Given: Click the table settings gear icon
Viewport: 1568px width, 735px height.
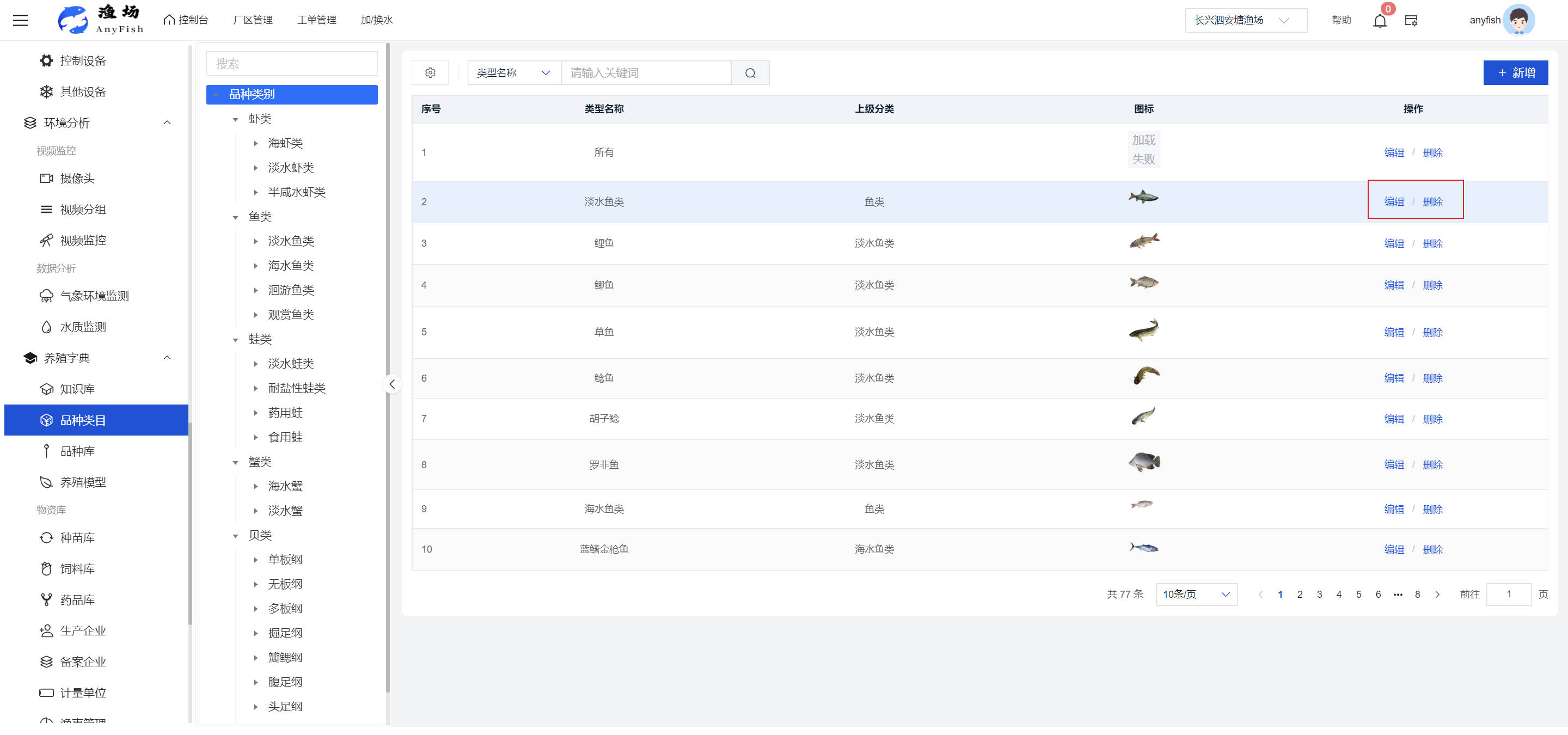Looking at the screenshot, I should pyautogui.click(x=430, y=73).
